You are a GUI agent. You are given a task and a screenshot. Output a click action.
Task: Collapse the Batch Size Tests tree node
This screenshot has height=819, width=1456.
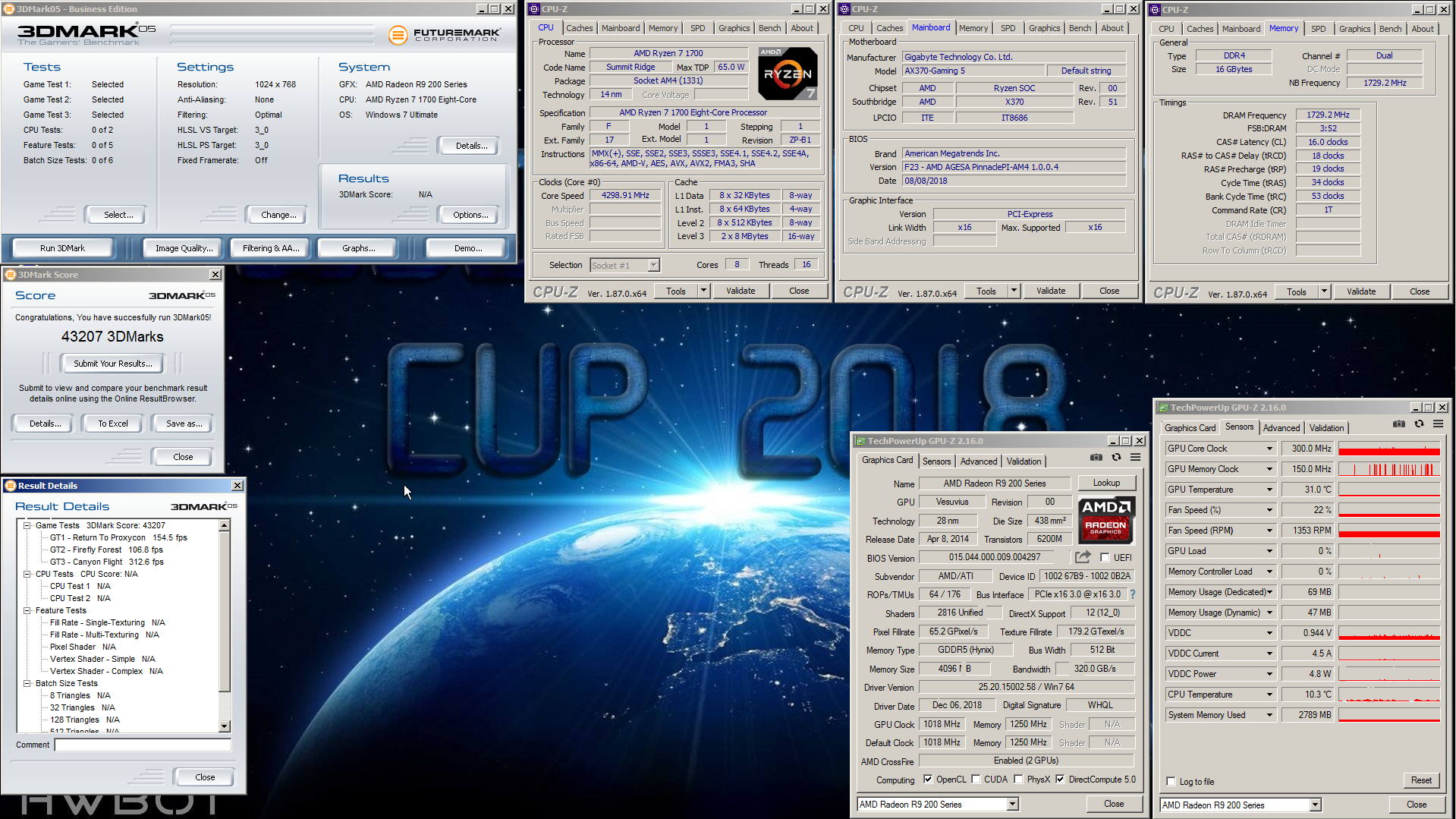[27, 683]
